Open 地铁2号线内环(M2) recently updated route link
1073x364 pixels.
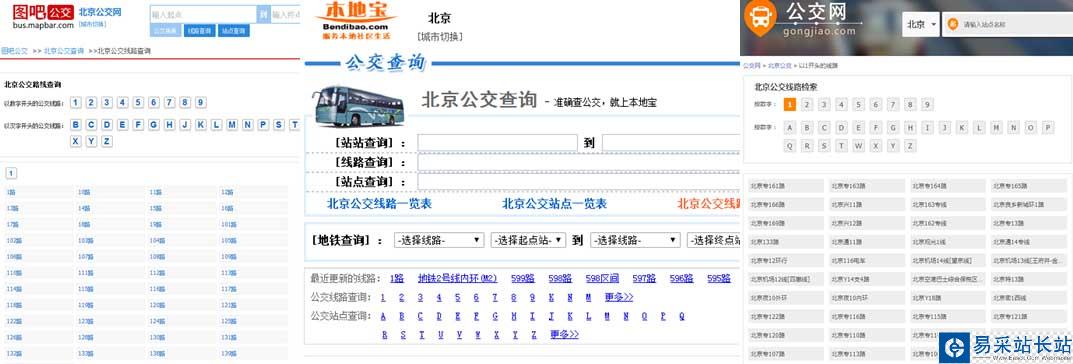point(457,278)
